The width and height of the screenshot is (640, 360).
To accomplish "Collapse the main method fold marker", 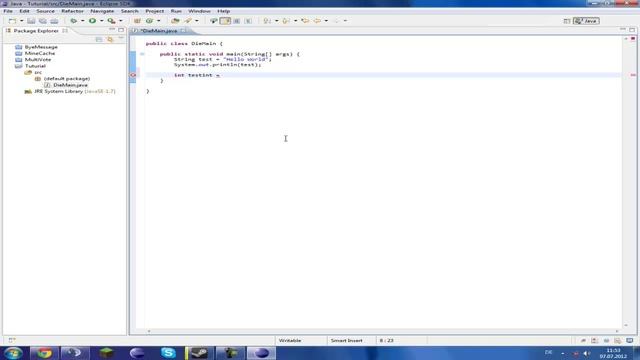I will click(142, 54).
